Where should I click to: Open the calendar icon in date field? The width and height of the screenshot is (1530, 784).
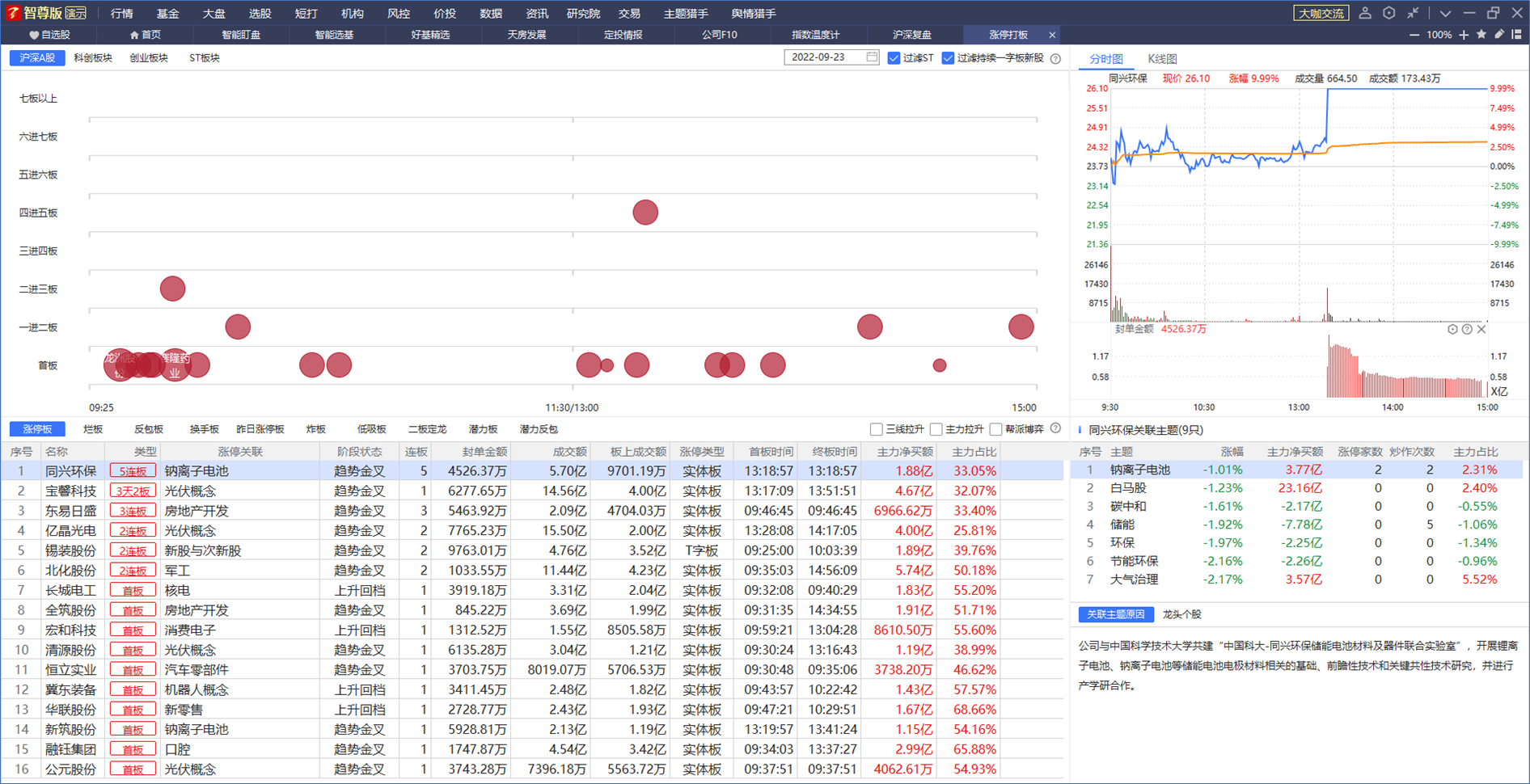(x=872, y=57)
